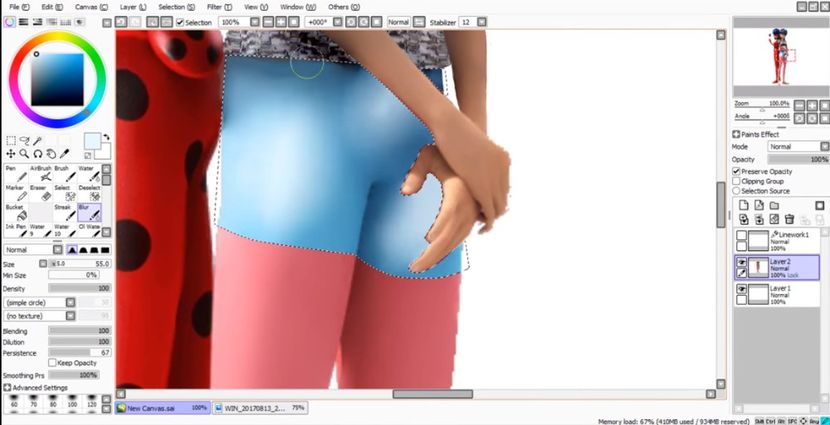The image size is (830, 425).
Task: Toggle the Selection checkbox in toolbar
Action: (x=180, y=21)
